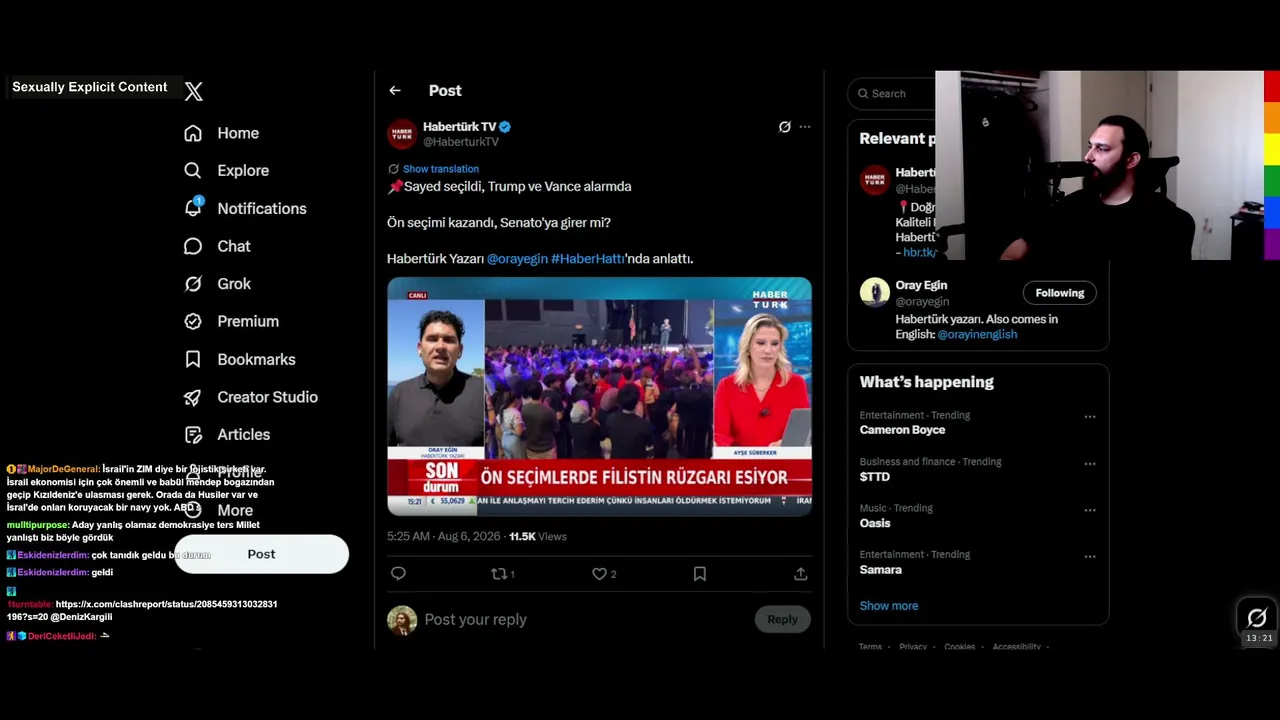Click the 11.5K Views count

click(538, 537)
